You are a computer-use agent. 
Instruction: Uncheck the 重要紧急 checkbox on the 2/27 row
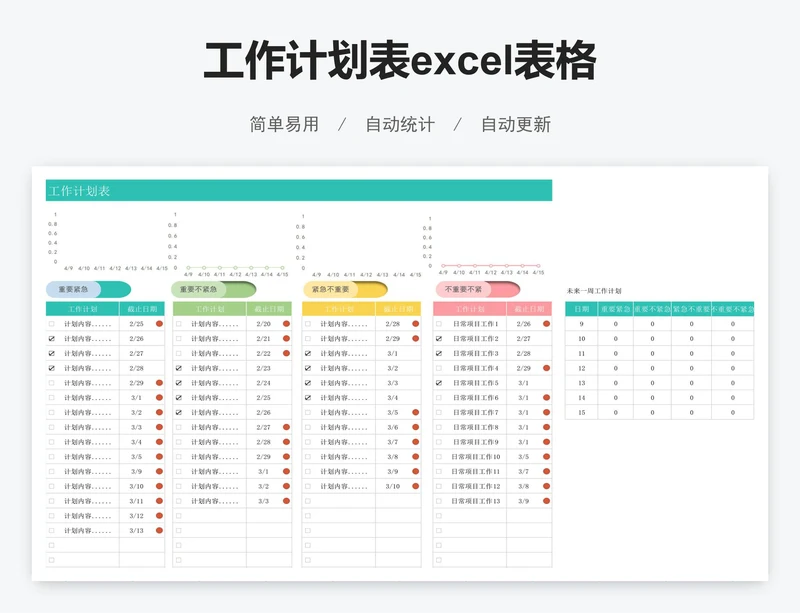pyautogui.click(x=52, y=353)
